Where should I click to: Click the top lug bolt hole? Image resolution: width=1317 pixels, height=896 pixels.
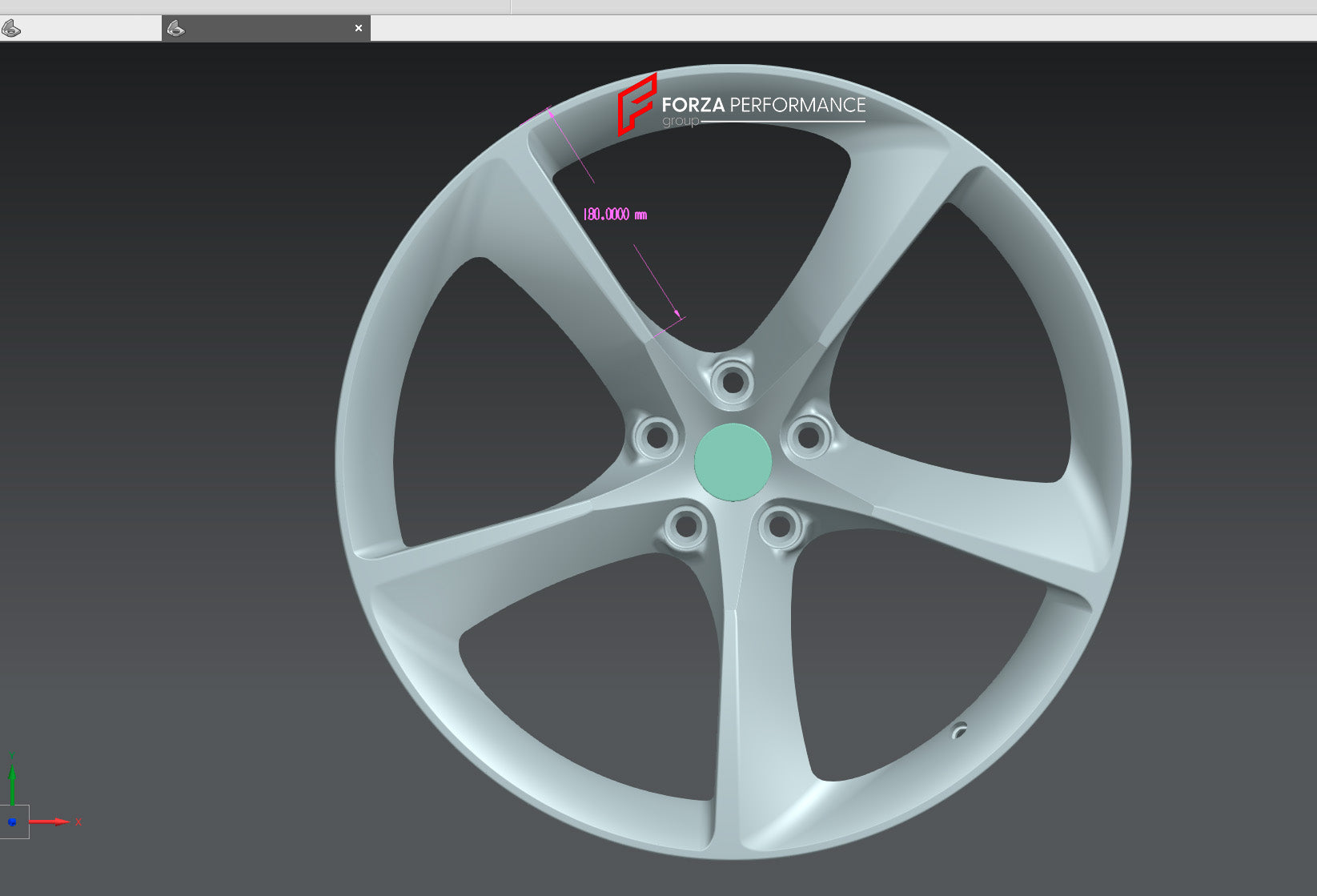tap(733, 381)
